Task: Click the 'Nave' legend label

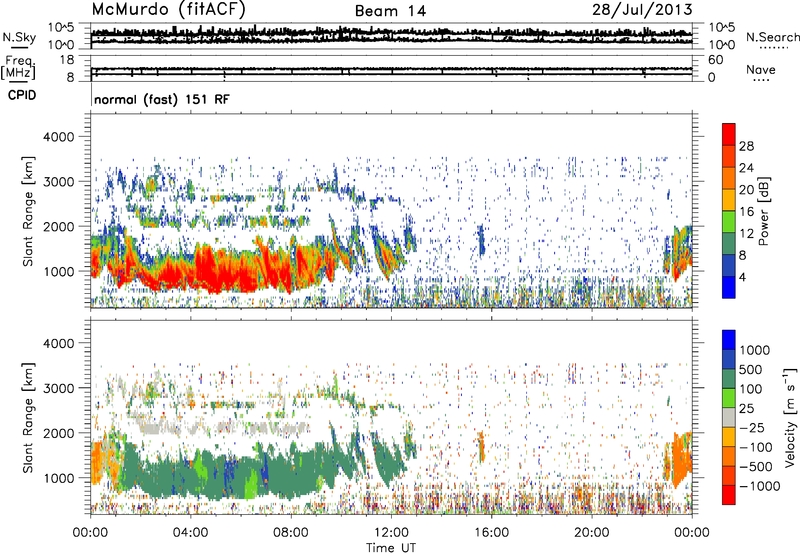Action: [760, 70]
